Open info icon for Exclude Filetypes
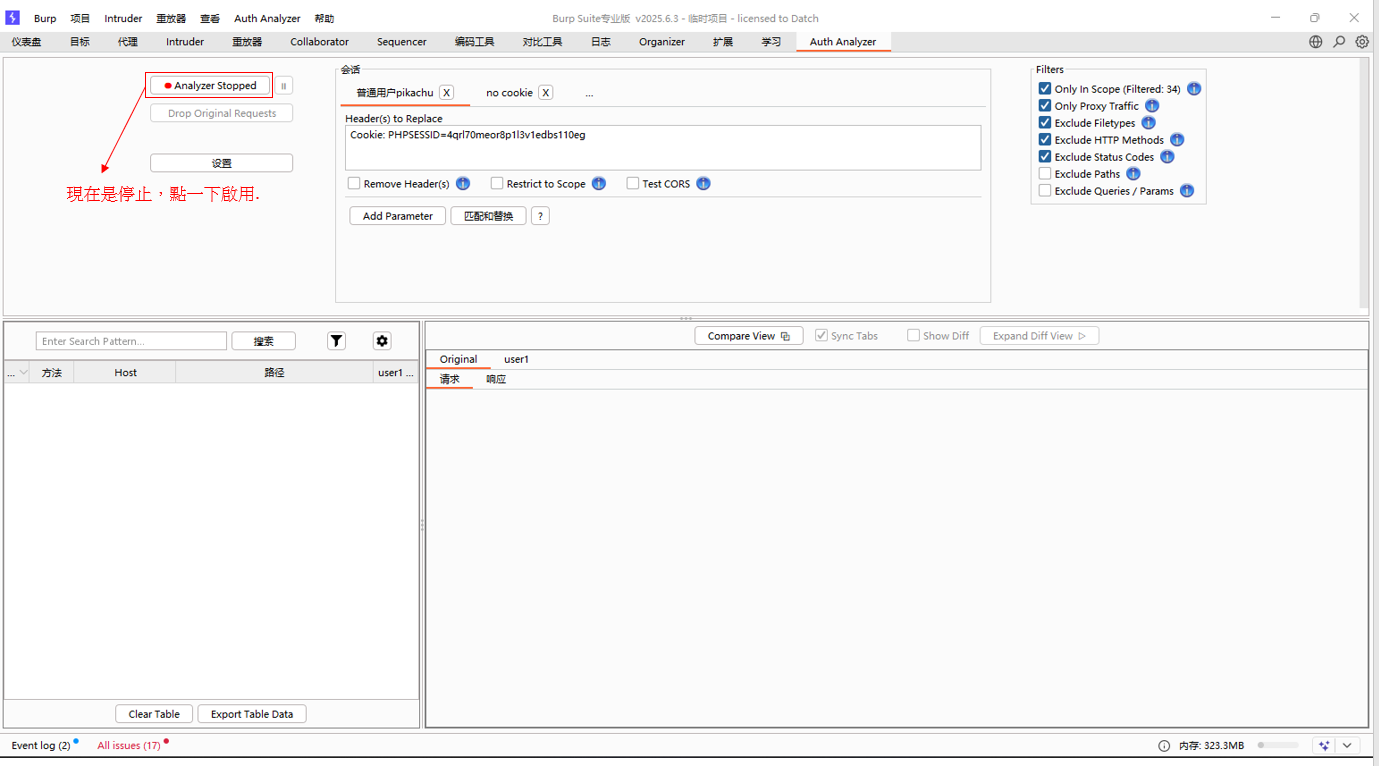Image resolution: width=1379 pixels, height=766 pixels. pos(1149,123)
